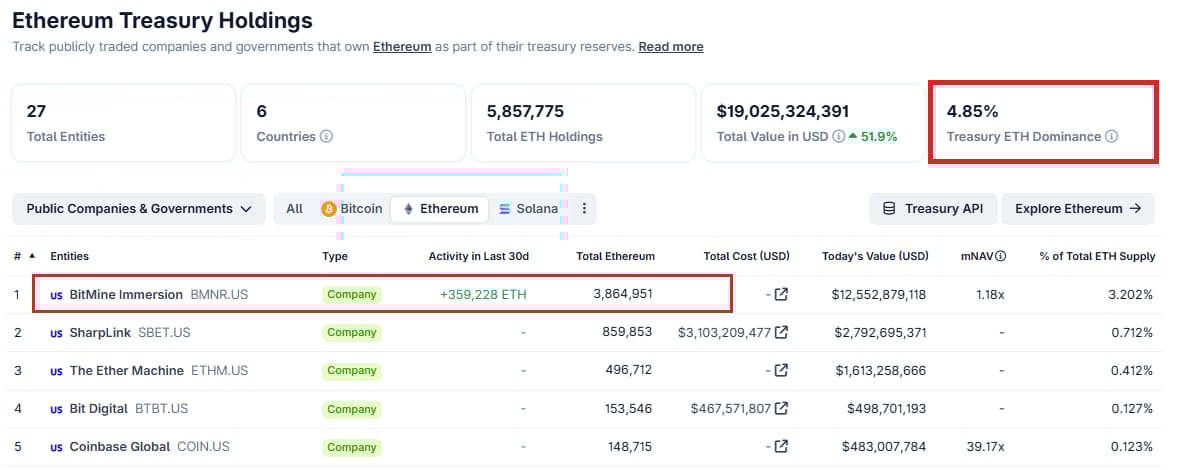Click info icon beside Total Value in USD
Viewport: 1178px width, 470px height.
click(838, 137)
